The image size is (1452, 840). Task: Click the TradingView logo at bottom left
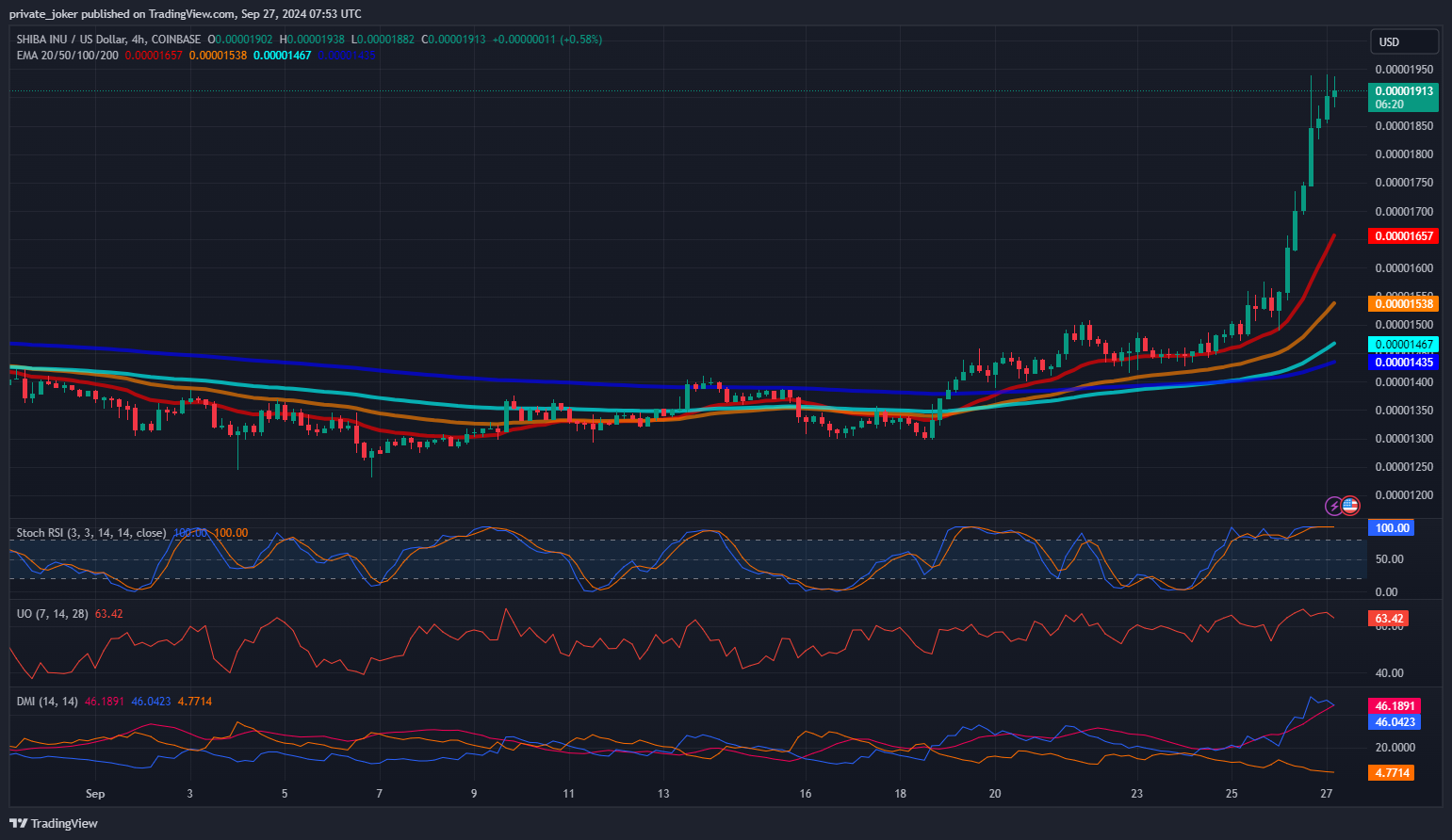tap(54, 823)
